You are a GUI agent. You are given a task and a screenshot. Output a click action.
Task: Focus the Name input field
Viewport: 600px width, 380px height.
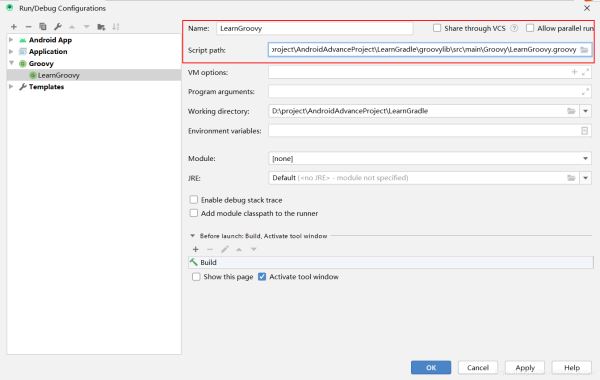[315, 28]
